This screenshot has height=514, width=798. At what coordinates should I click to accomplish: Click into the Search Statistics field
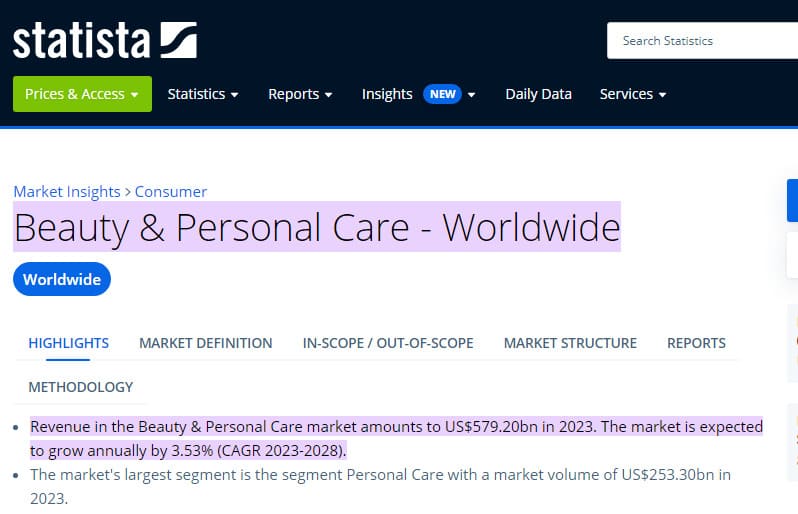point(702,41)
